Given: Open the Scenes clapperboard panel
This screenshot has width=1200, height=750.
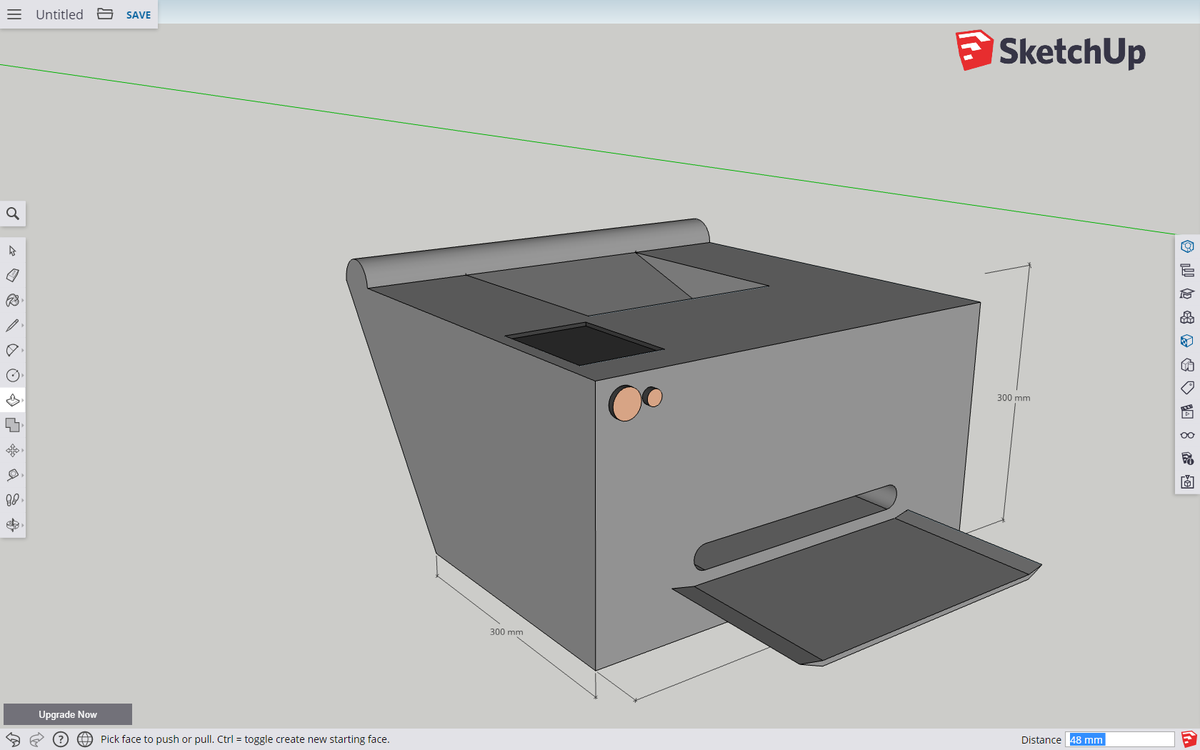Looking at the screenshot, I should point(1187,411).
